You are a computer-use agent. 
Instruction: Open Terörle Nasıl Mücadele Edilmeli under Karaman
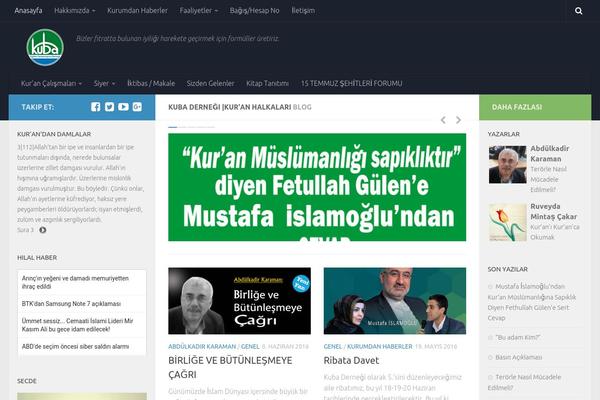[x=548, y=179]
